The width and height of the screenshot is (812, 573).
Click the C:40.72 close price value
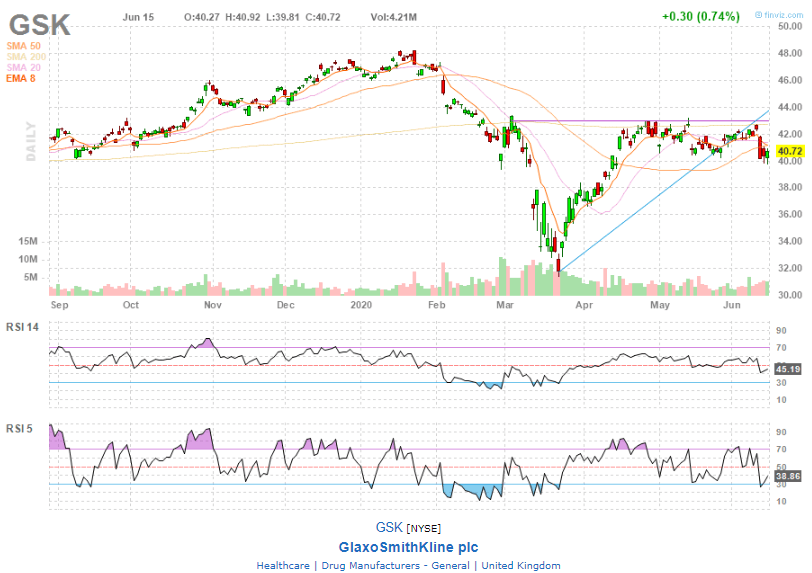323,17
